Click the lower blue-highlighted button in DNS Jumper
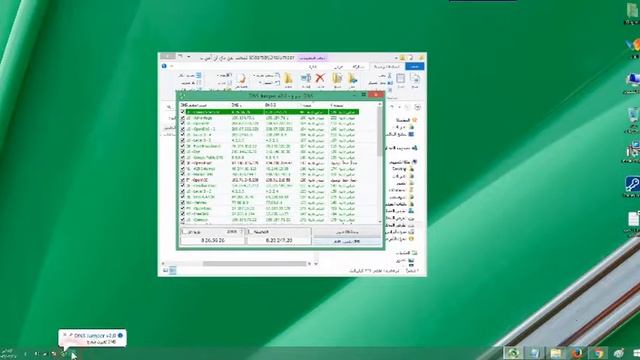The image size is (640, 360). 347,241
